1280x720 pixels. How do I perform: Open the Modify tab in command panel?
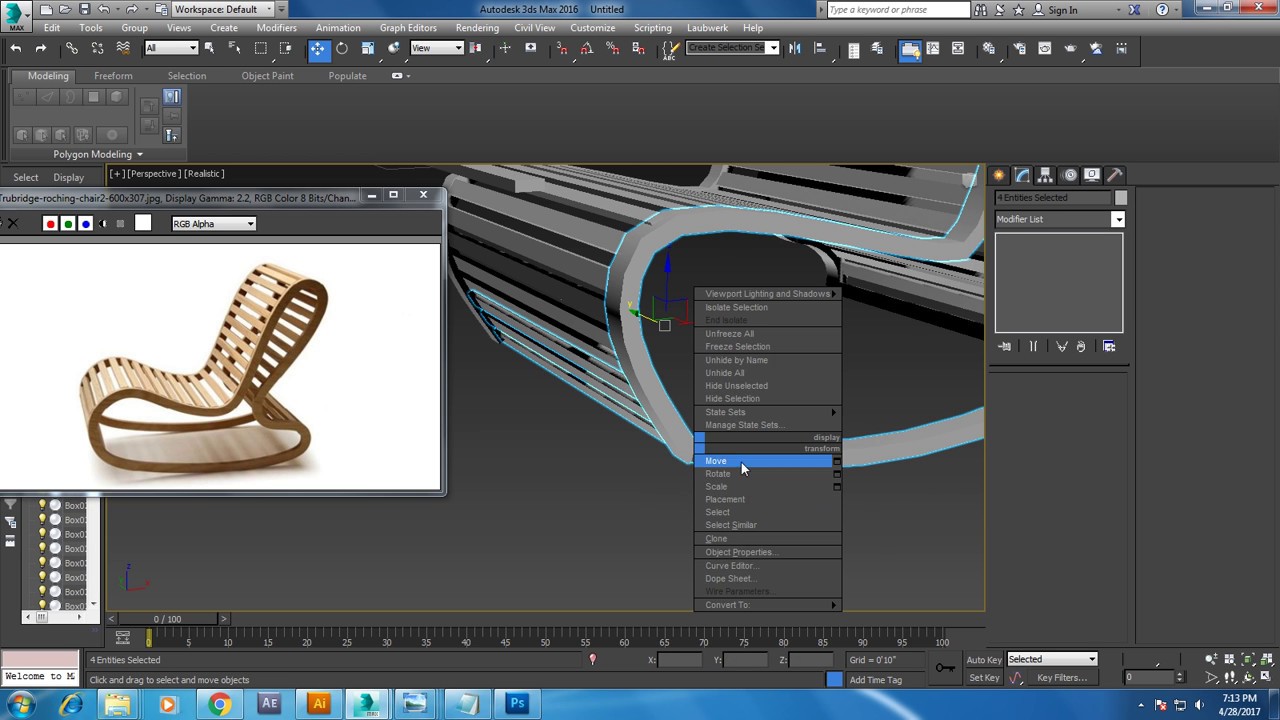1022,175
